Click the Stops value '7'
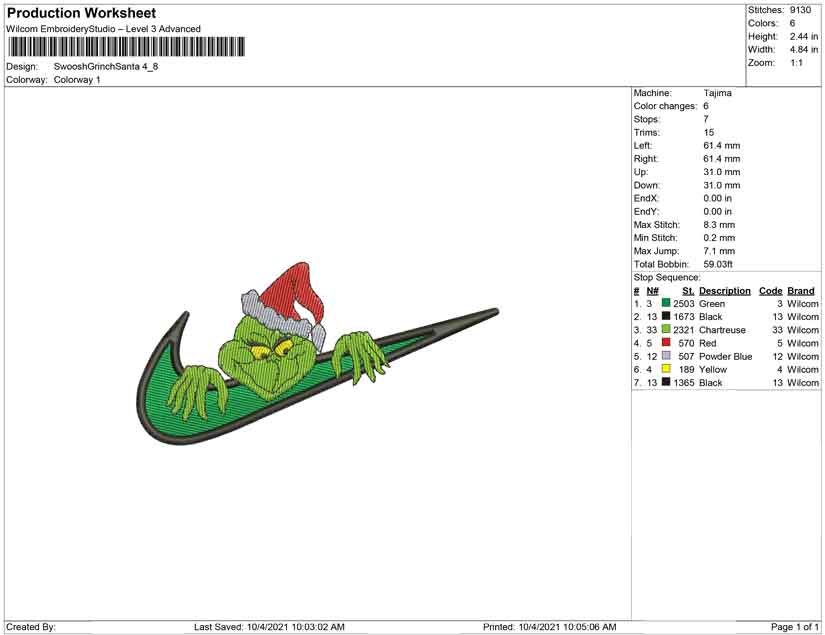The image size is (825, 635). 706,119
